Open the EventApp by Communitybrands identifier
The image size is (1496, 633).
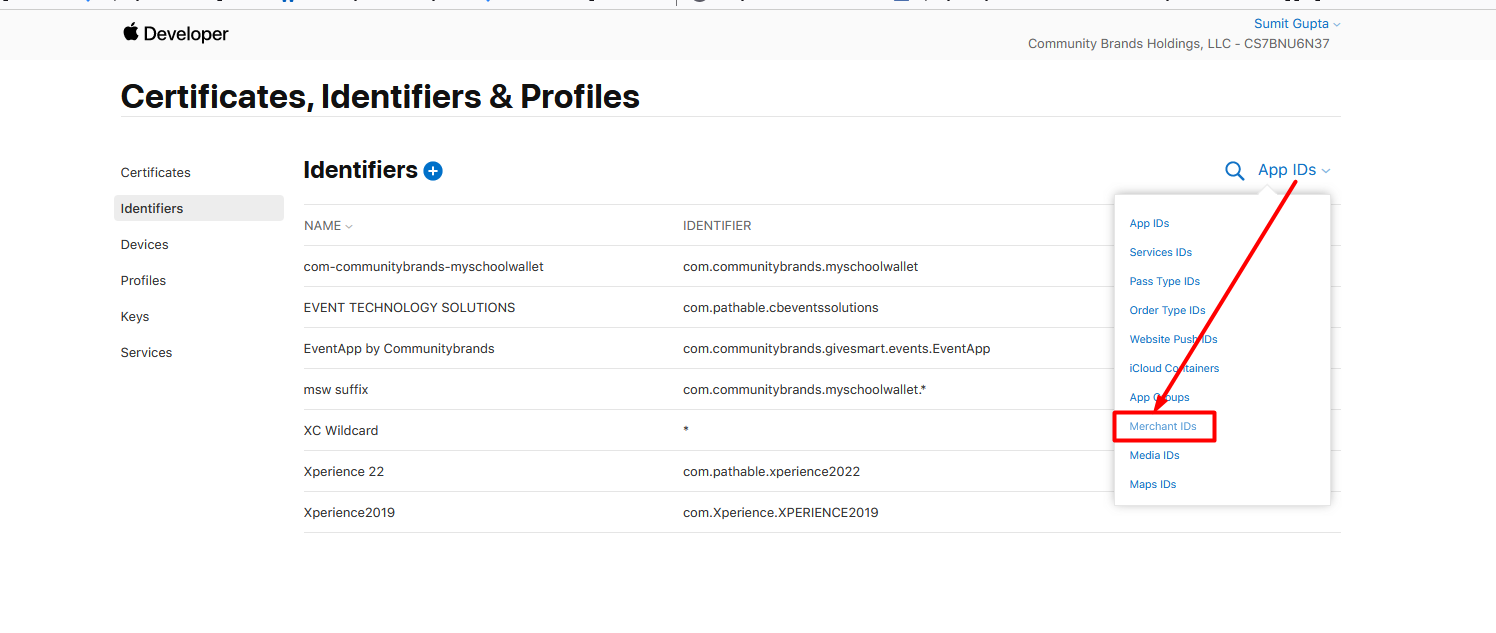pos(399,349)
